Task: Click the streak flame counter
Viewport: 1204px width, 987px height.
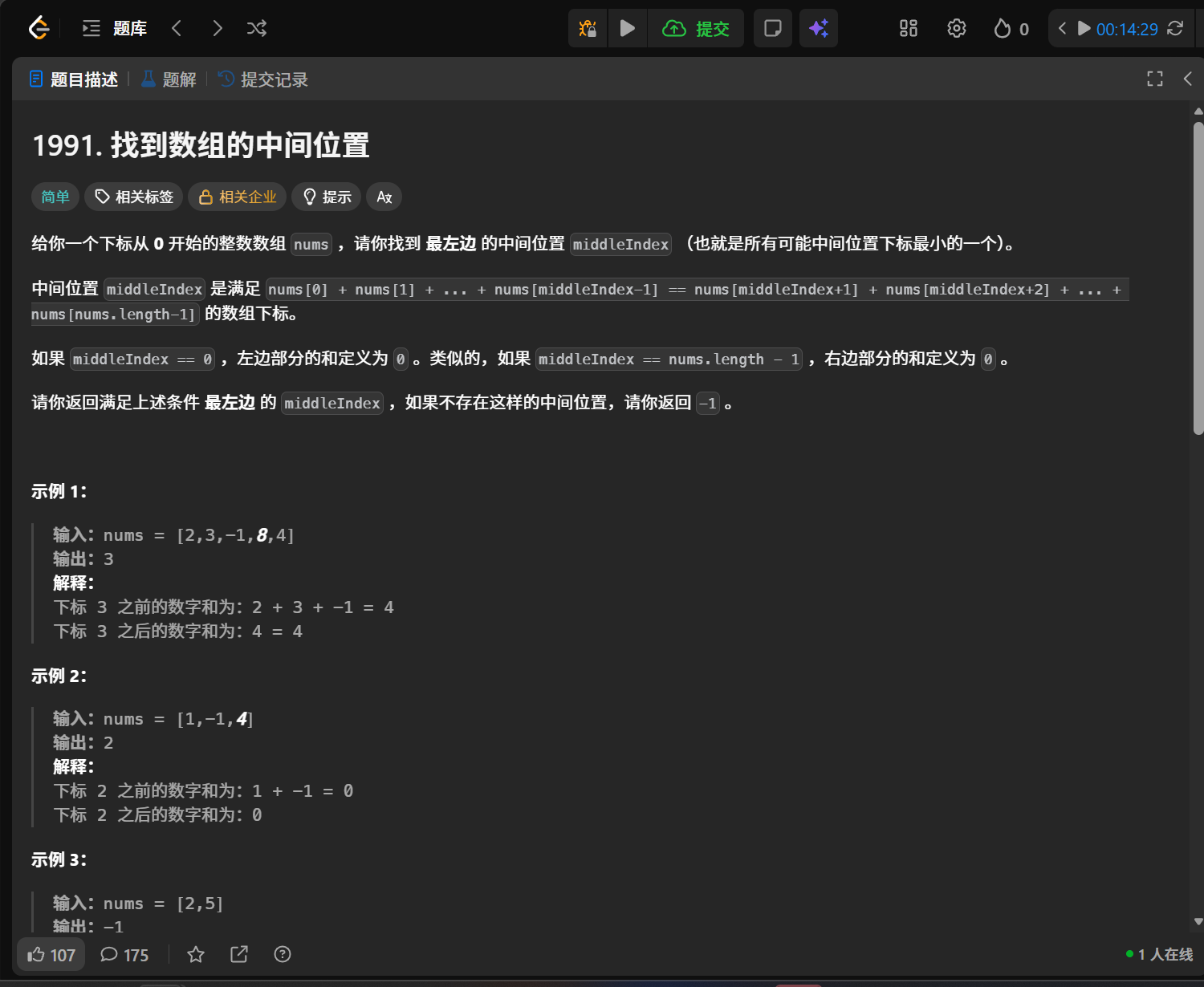Action: pyautogui.click(x=1011, y=29)
